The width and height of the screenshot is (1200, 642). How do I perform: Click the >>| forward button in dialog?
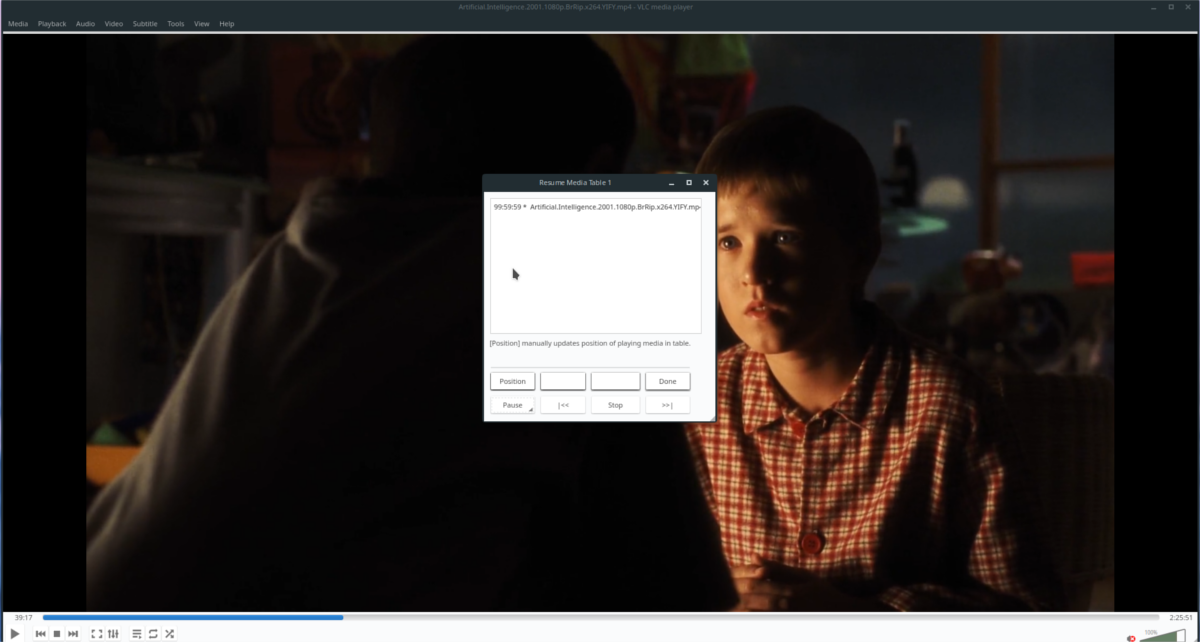click(x=667, y=405)
